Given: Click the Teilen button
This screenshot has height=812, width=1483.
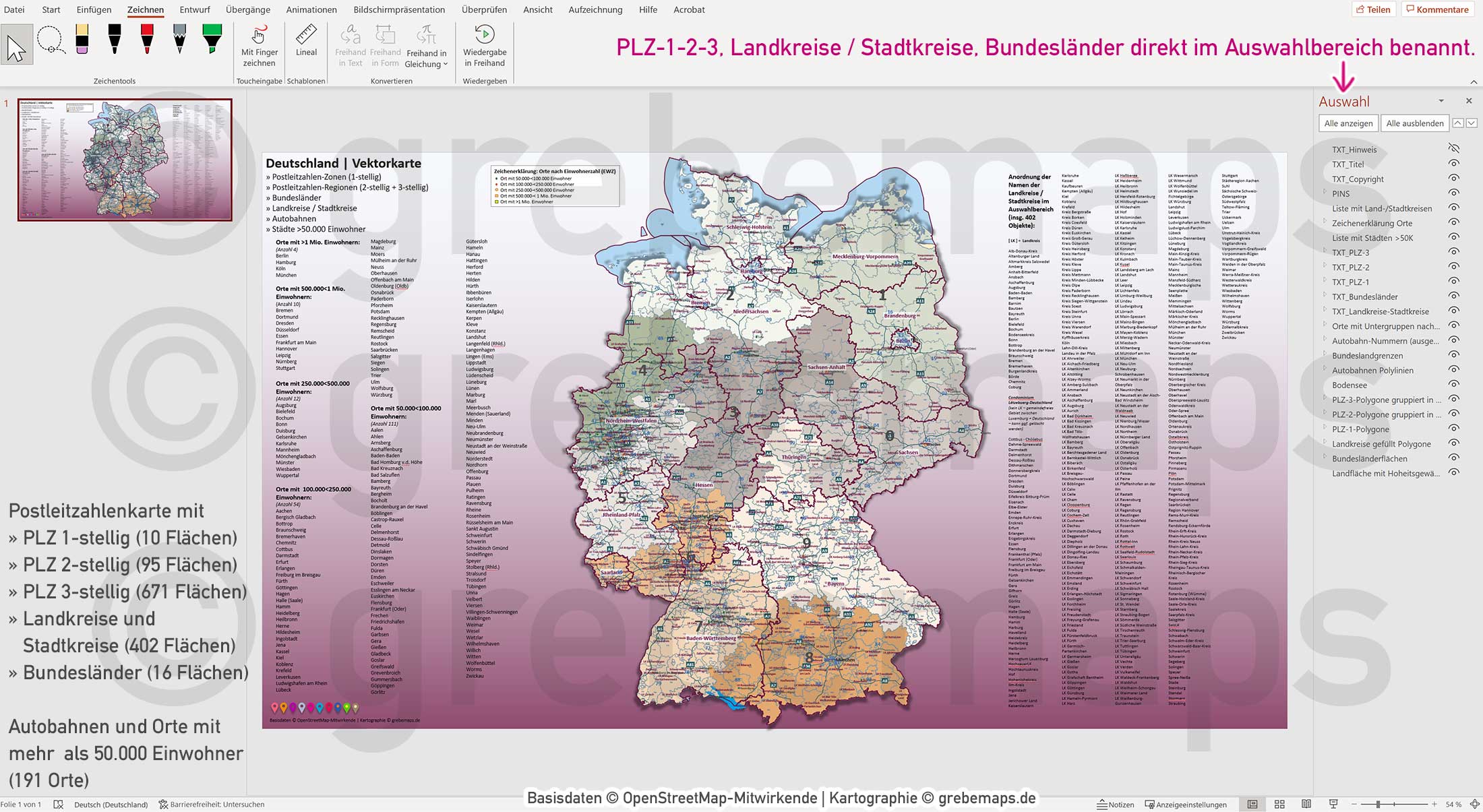Looking at the screenshot, I should [1374, 9].
